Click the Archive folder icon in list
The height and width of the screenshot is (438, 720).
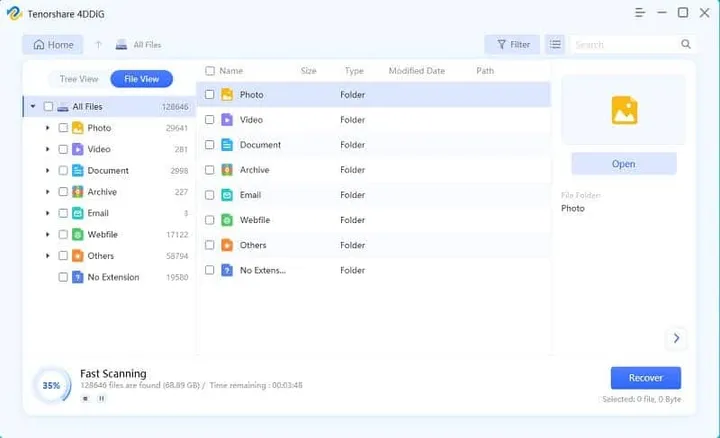227,170
